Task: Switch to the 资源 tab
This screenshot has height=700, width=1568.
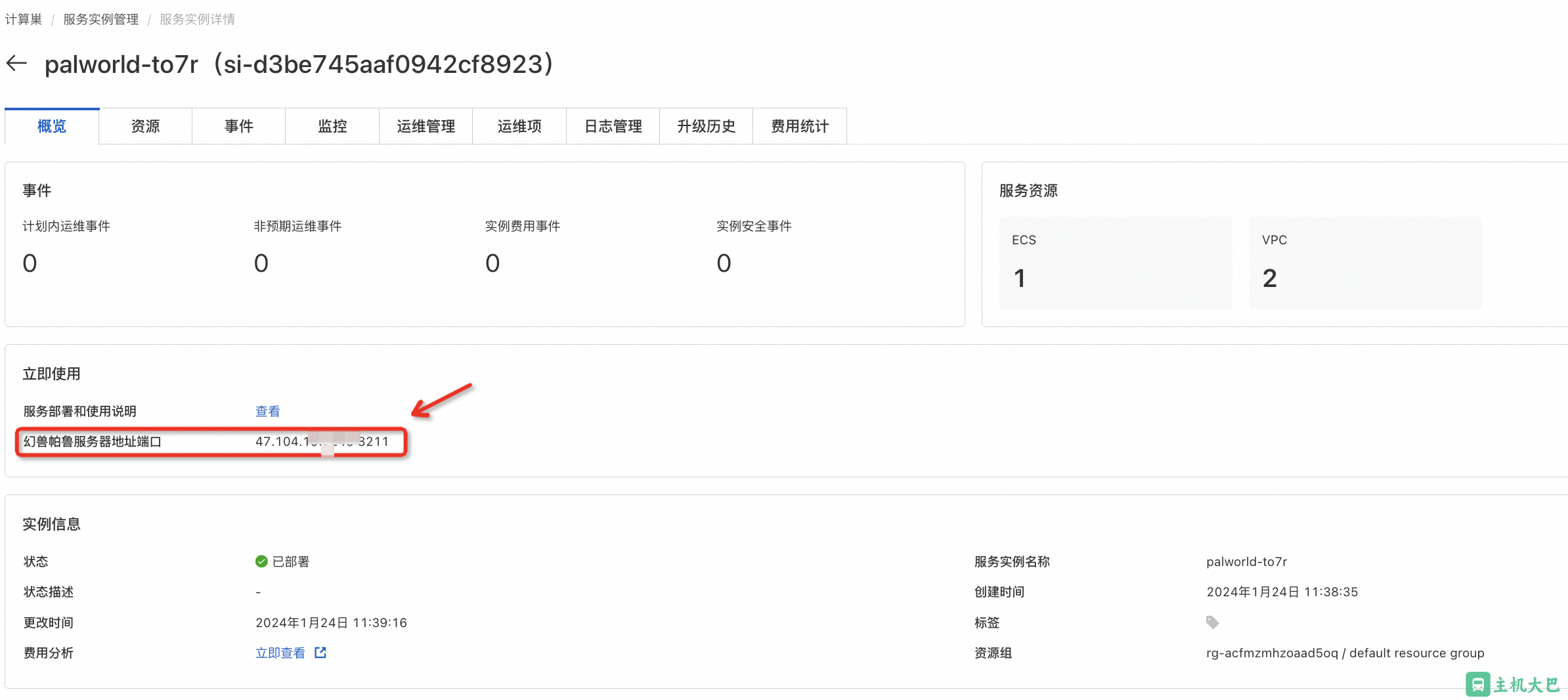Action: pyautogui.click(x=145, y=126)
